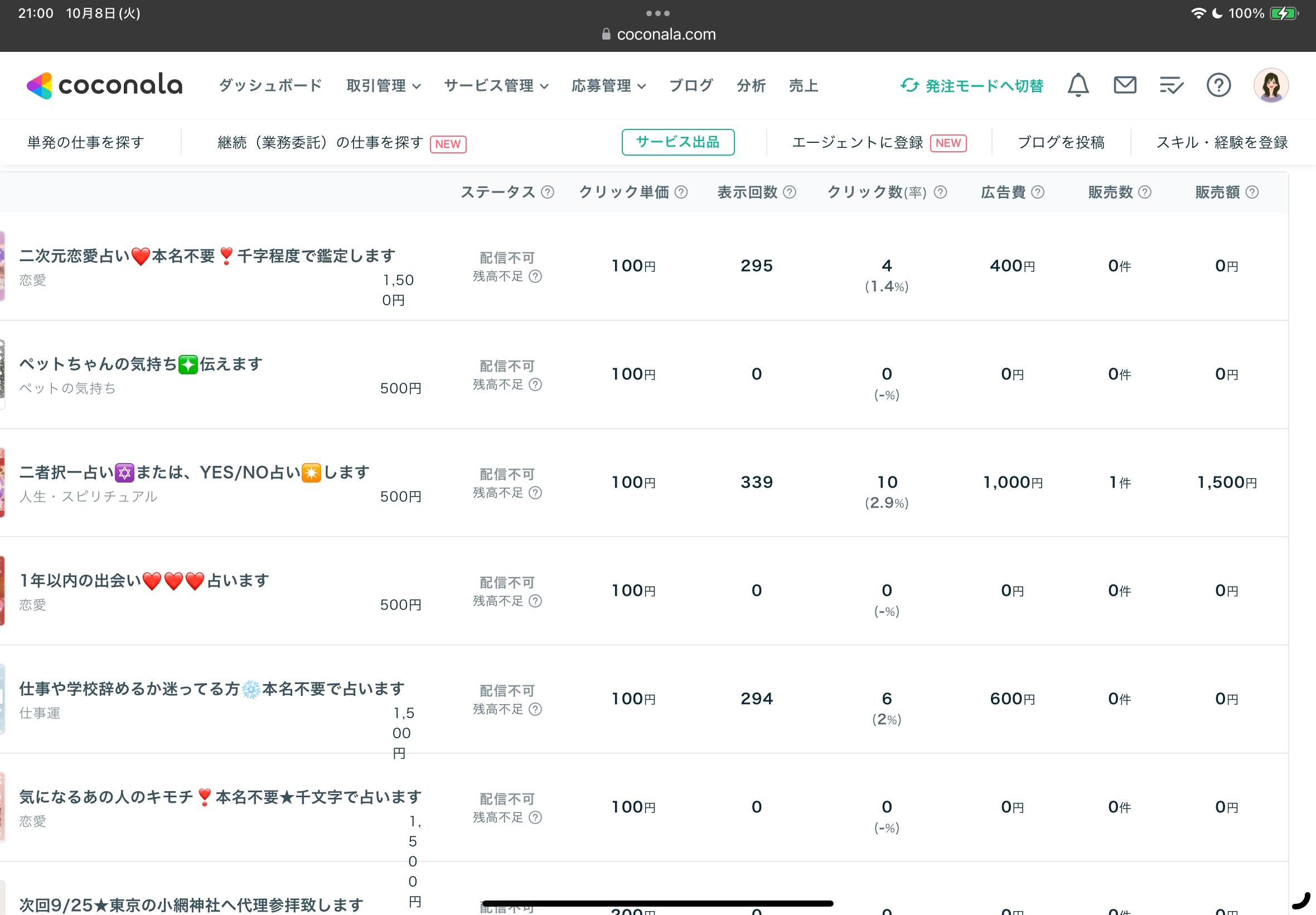Click 残高不足 help icon in 仕事や学校辞めるか row

tap(535, 710)
